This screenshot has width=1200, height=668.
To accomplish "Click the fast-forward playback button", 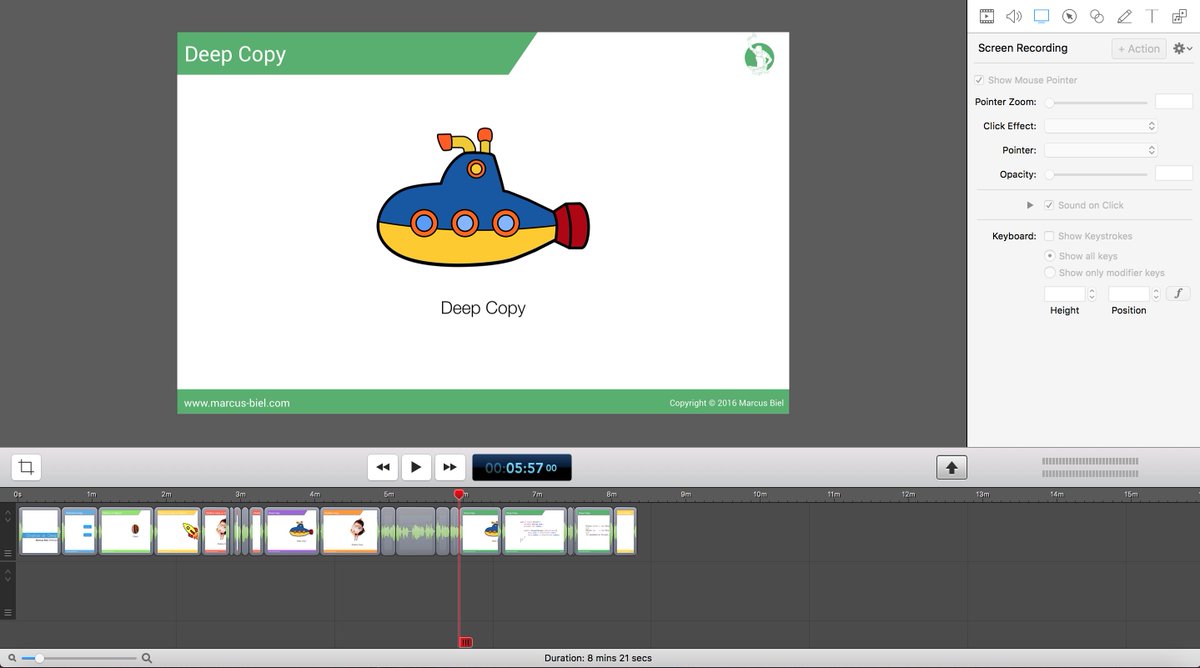I will [x=450, y=467].
